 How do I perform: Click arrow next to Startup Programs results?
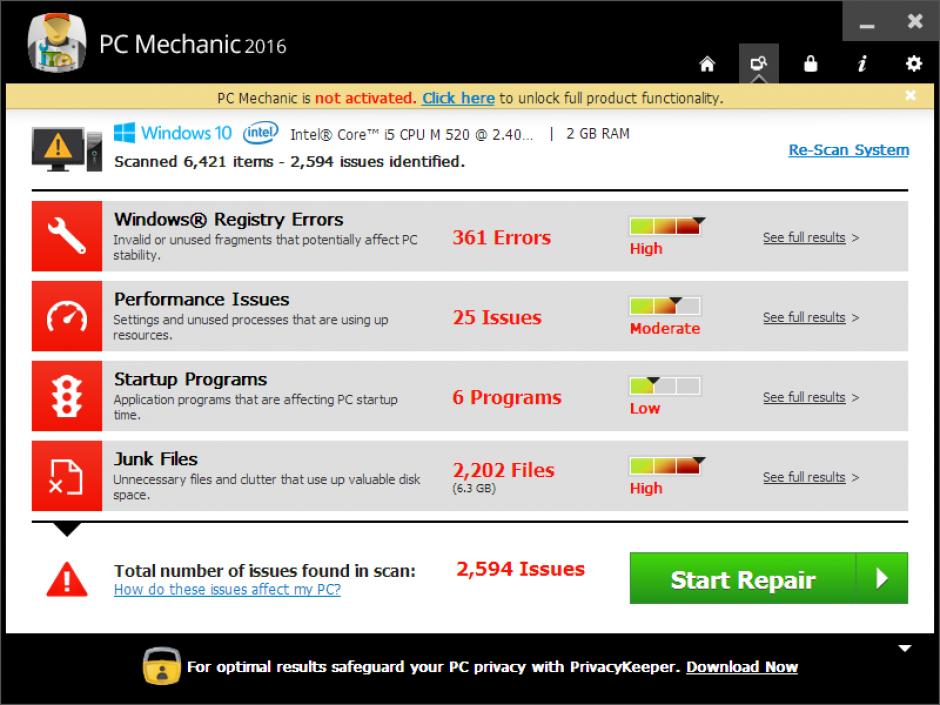click(855, 397)
